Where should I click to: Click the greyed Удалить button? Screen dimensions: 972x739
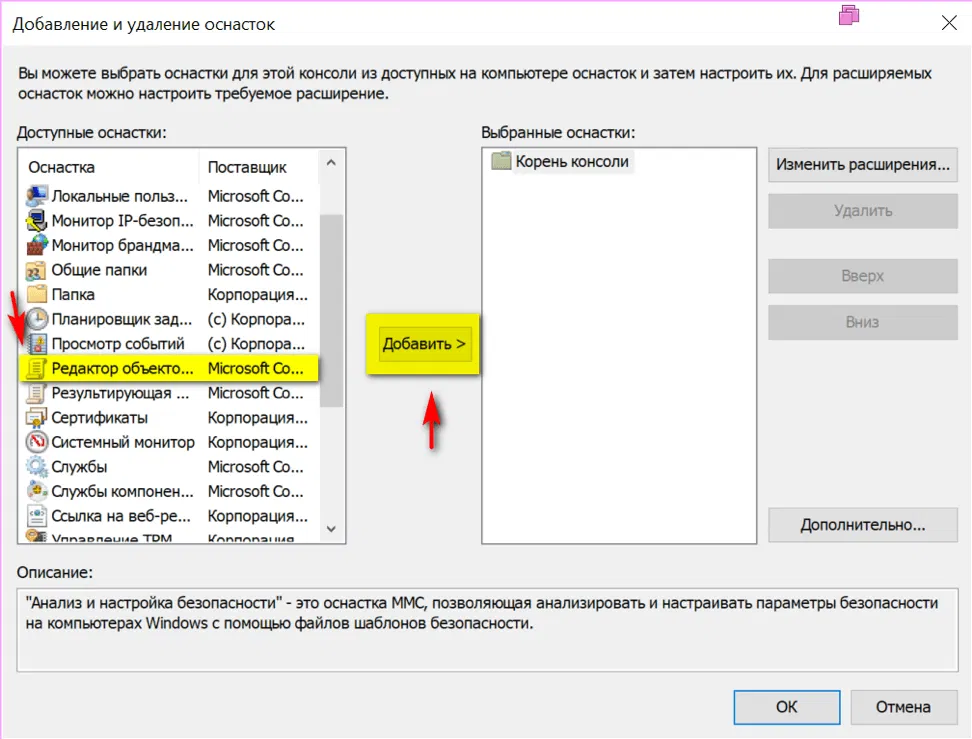click(x=863, y=211)
